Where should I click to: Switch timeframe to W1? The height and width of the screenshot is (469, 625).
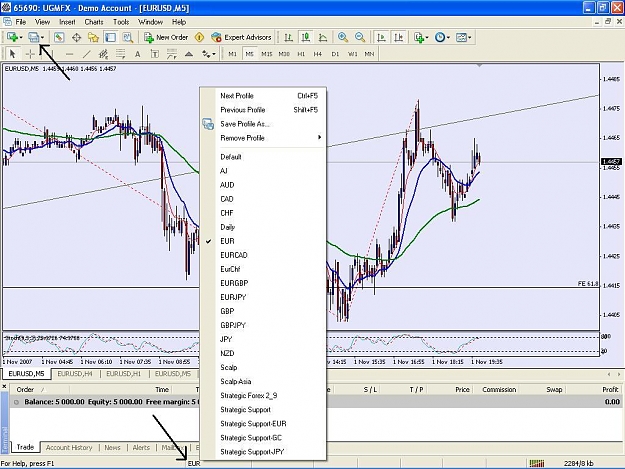click(x=352, y=54)
